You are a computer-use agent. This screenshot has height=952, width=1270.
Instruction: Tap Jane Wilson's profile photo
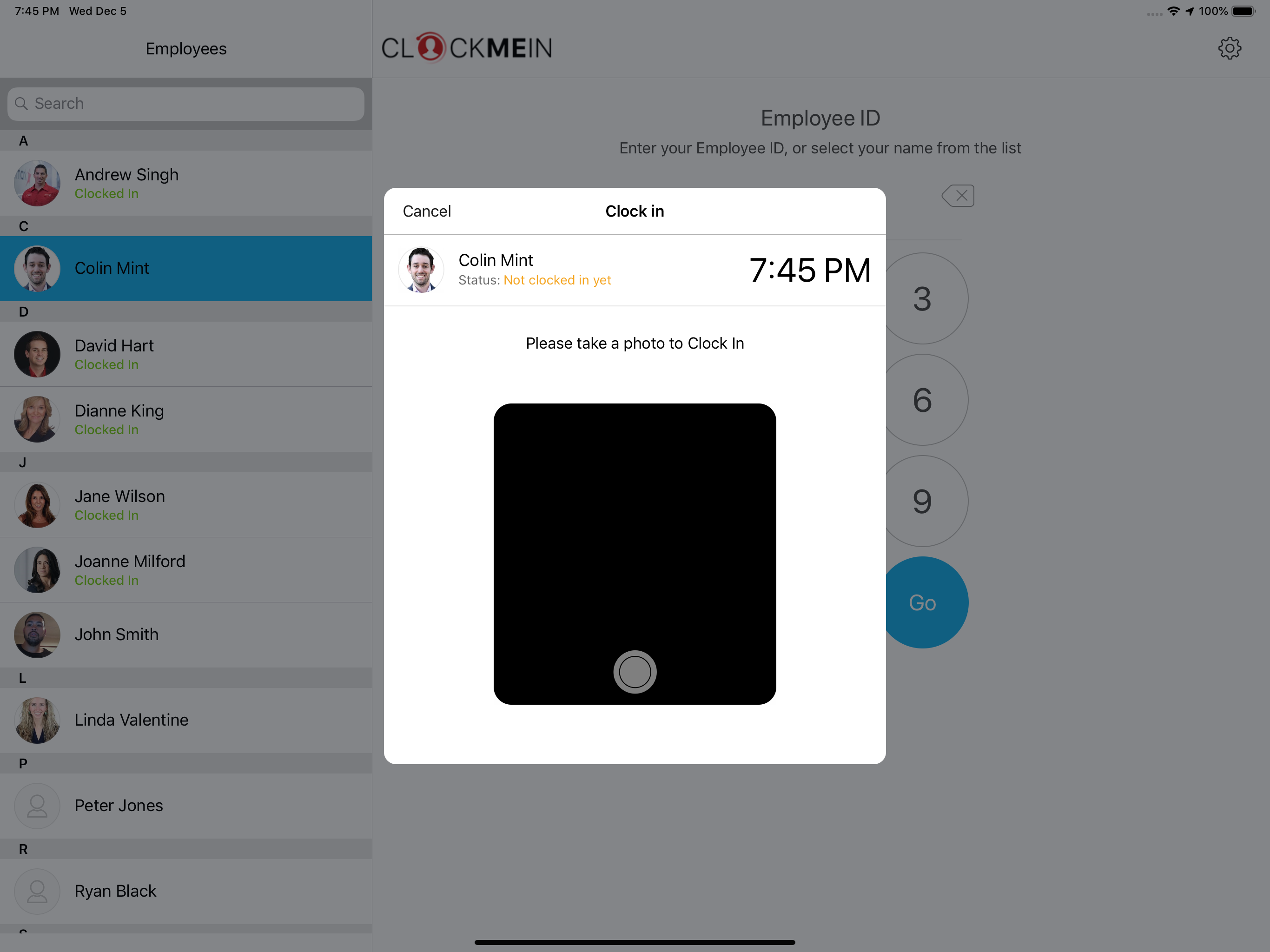tap(37, 505)
